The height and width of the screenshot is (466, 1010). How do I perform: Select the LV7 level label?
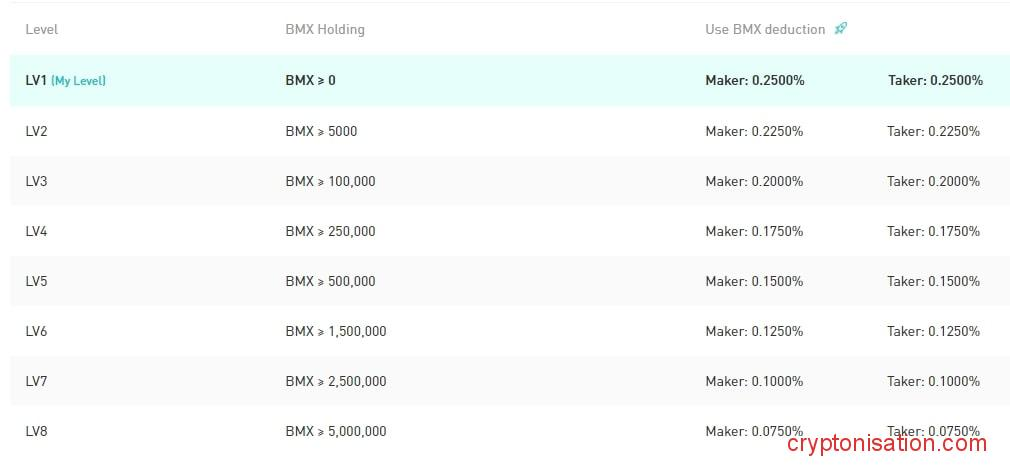[36, 381]
